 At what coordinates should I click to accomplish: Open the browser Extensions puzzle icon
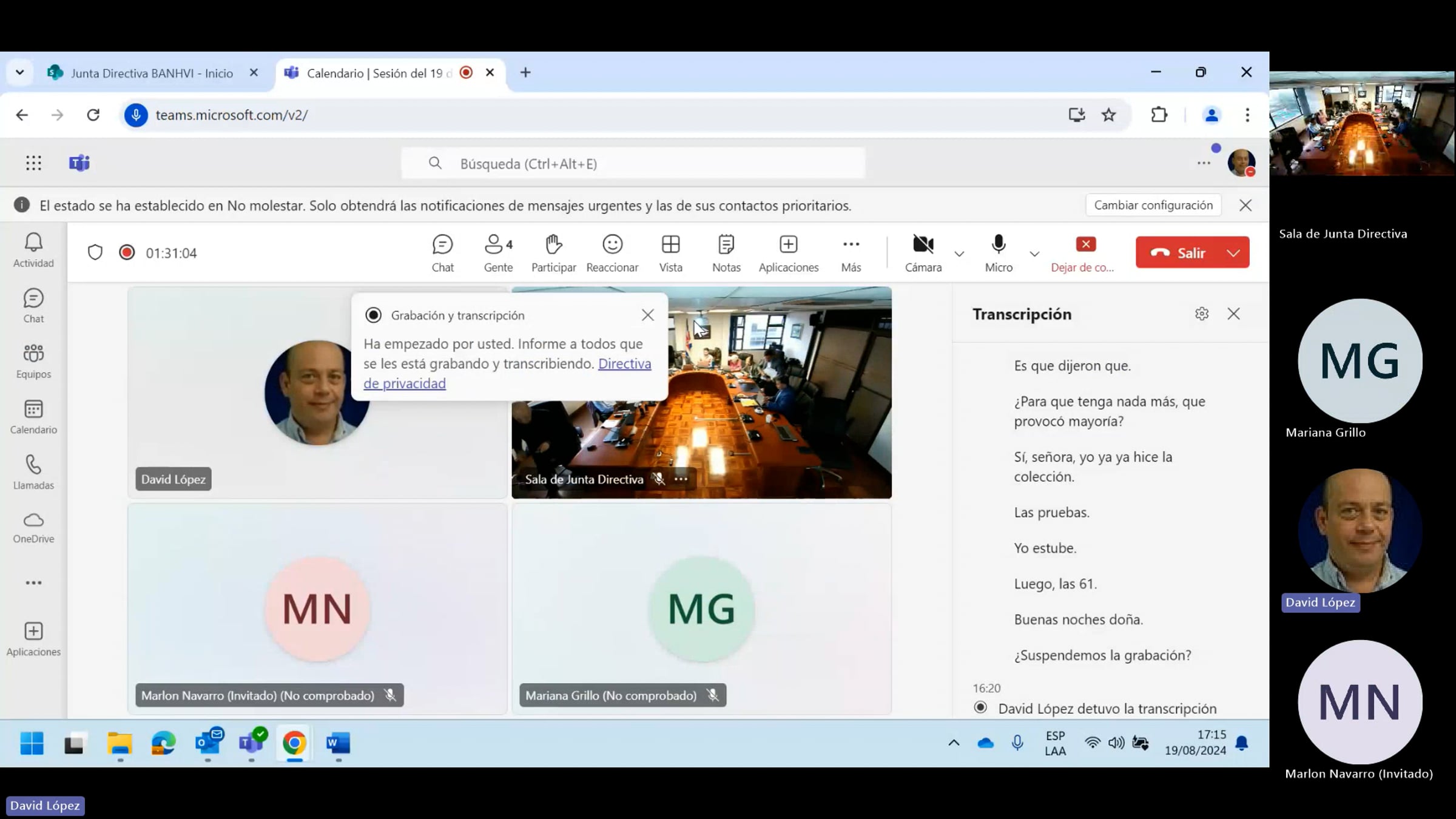(1159, 115)
